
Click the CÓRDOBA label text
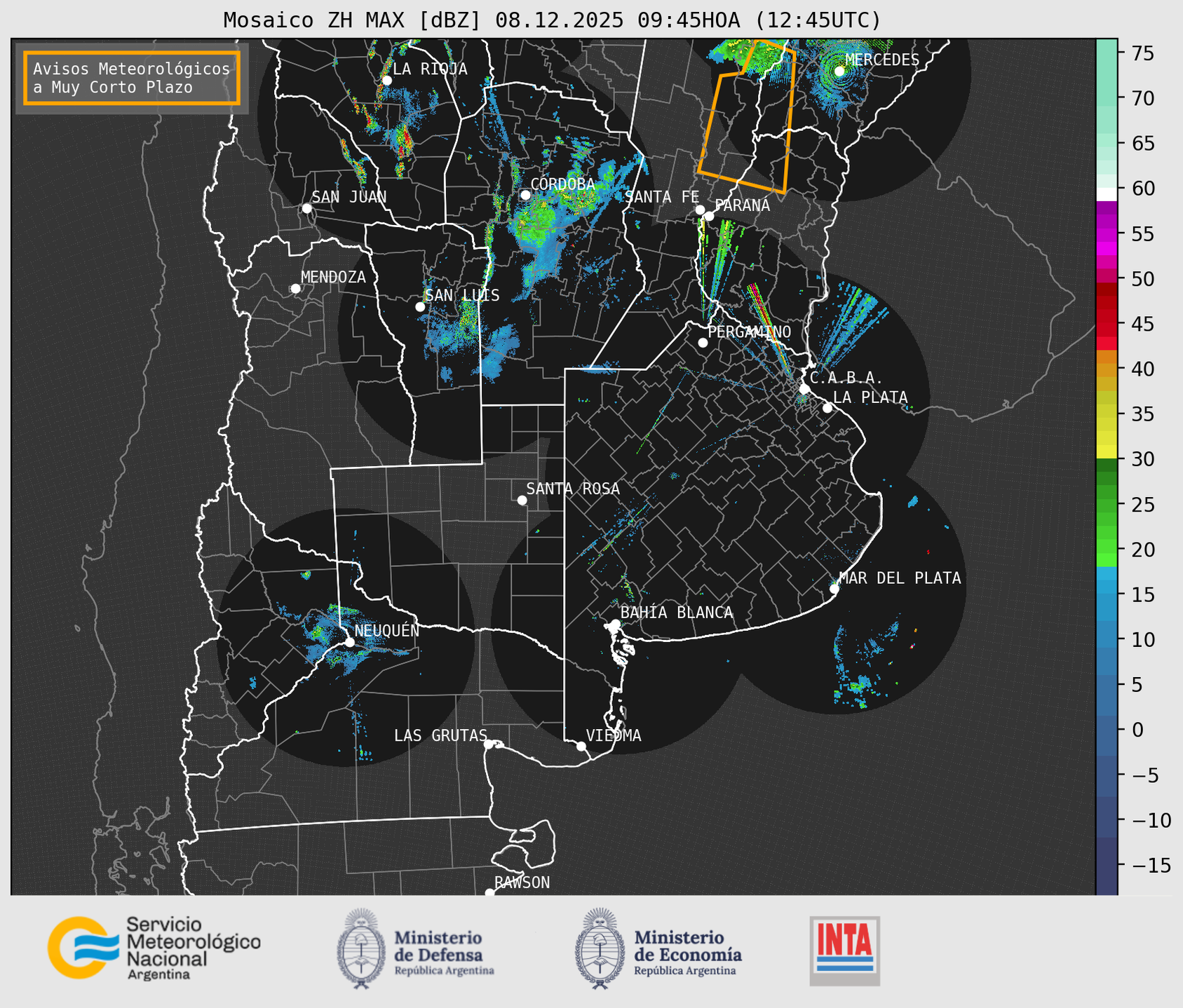click(x=562, y=184)
